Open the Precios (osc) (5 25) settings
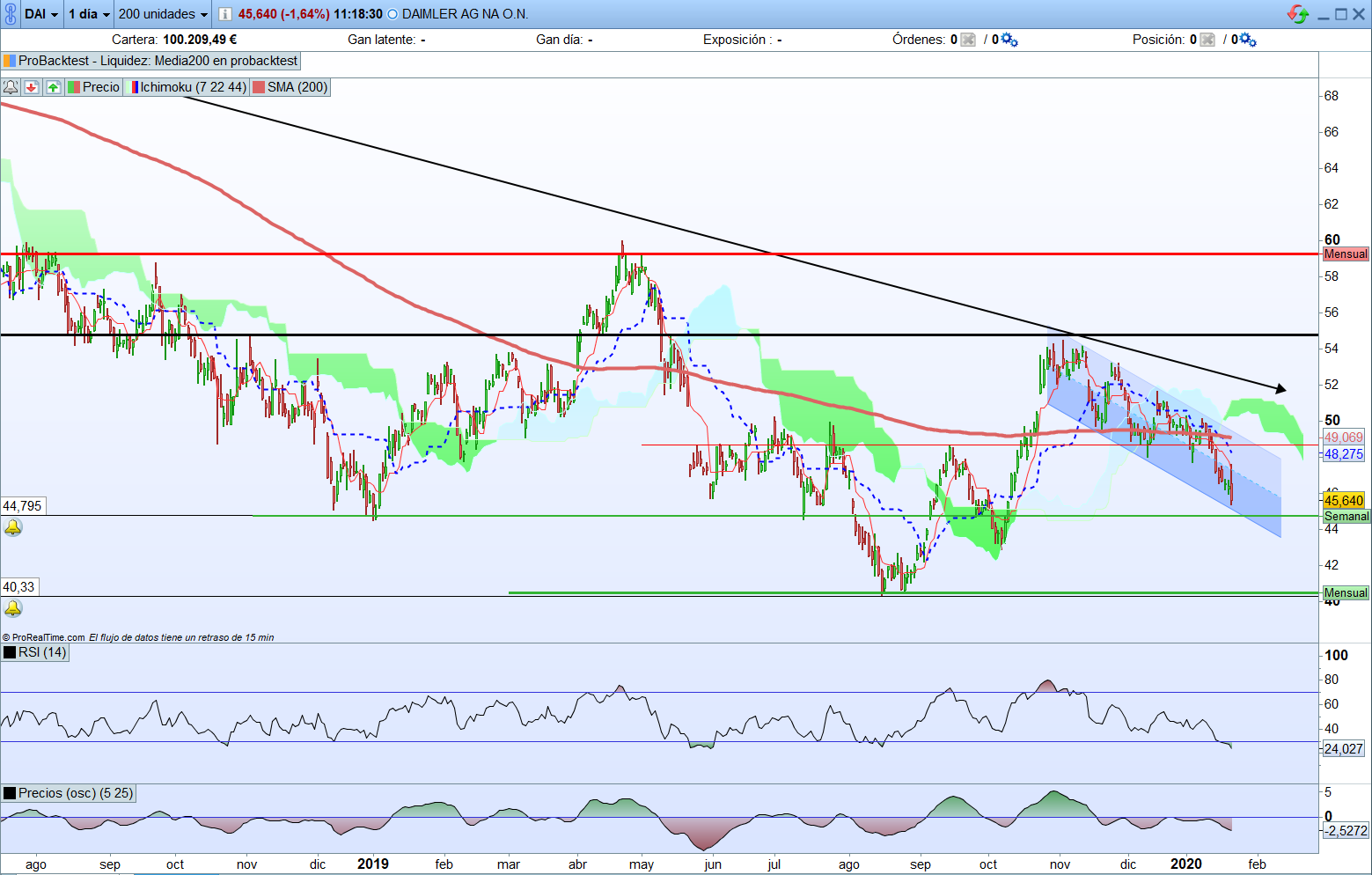Viewport: 1372px width, 875px height. tap(69, 793)
